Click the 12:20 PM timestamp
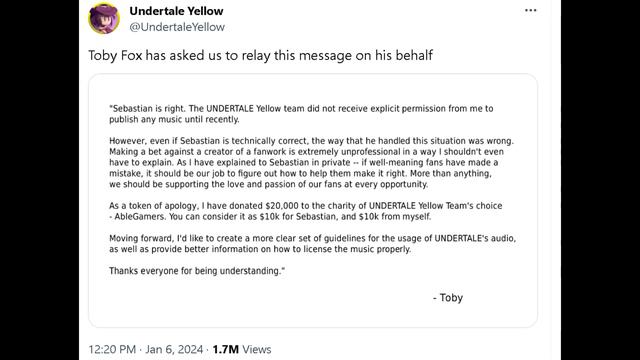The image size is (640, 360). tap(112, 349)
